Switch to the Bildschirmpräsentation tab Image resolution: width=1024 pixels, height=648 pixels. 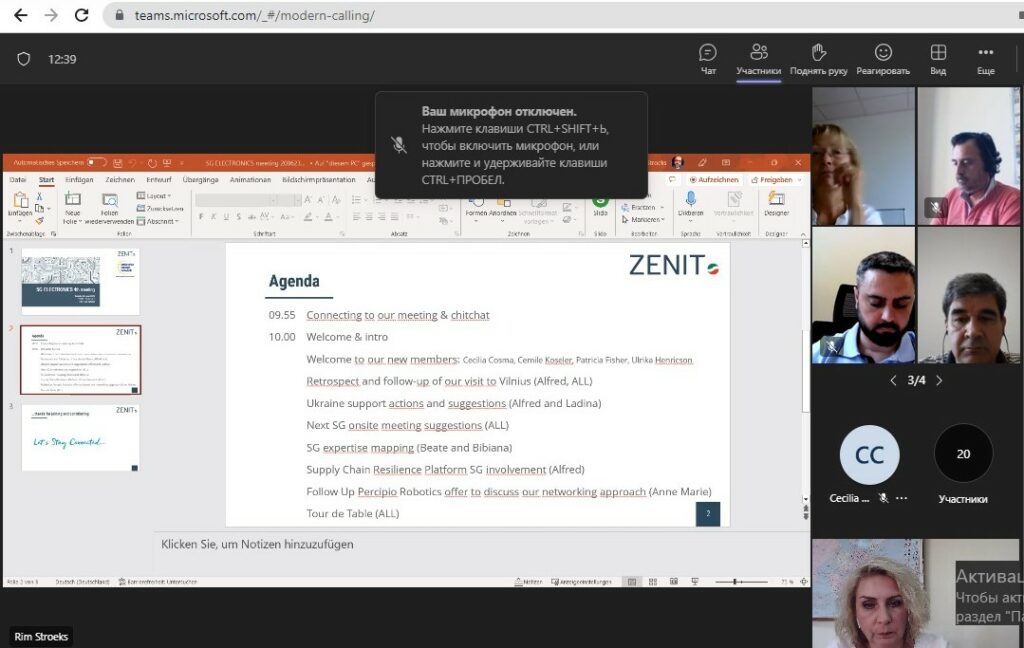click(318, 180)
